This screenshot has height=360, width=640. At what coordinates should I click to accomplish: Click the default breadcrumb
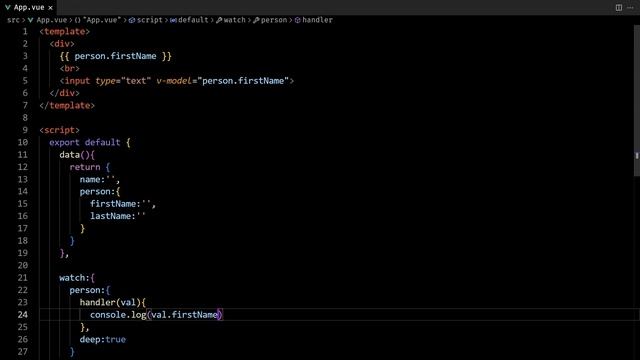pyautogui.click(x=193, y=20)
